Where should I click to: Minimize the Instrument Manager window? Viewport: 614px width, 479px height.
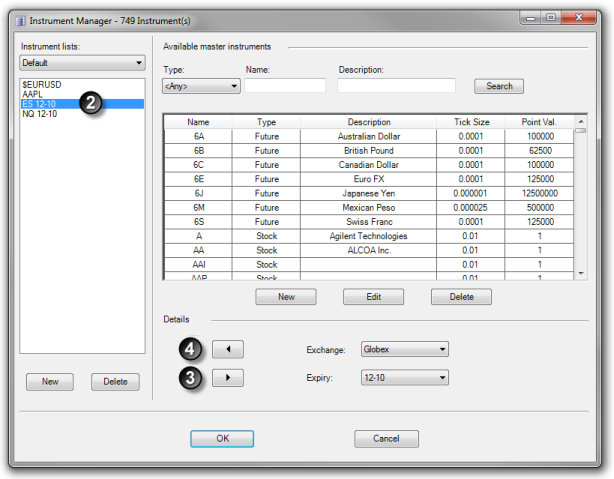tap(531, 18)
